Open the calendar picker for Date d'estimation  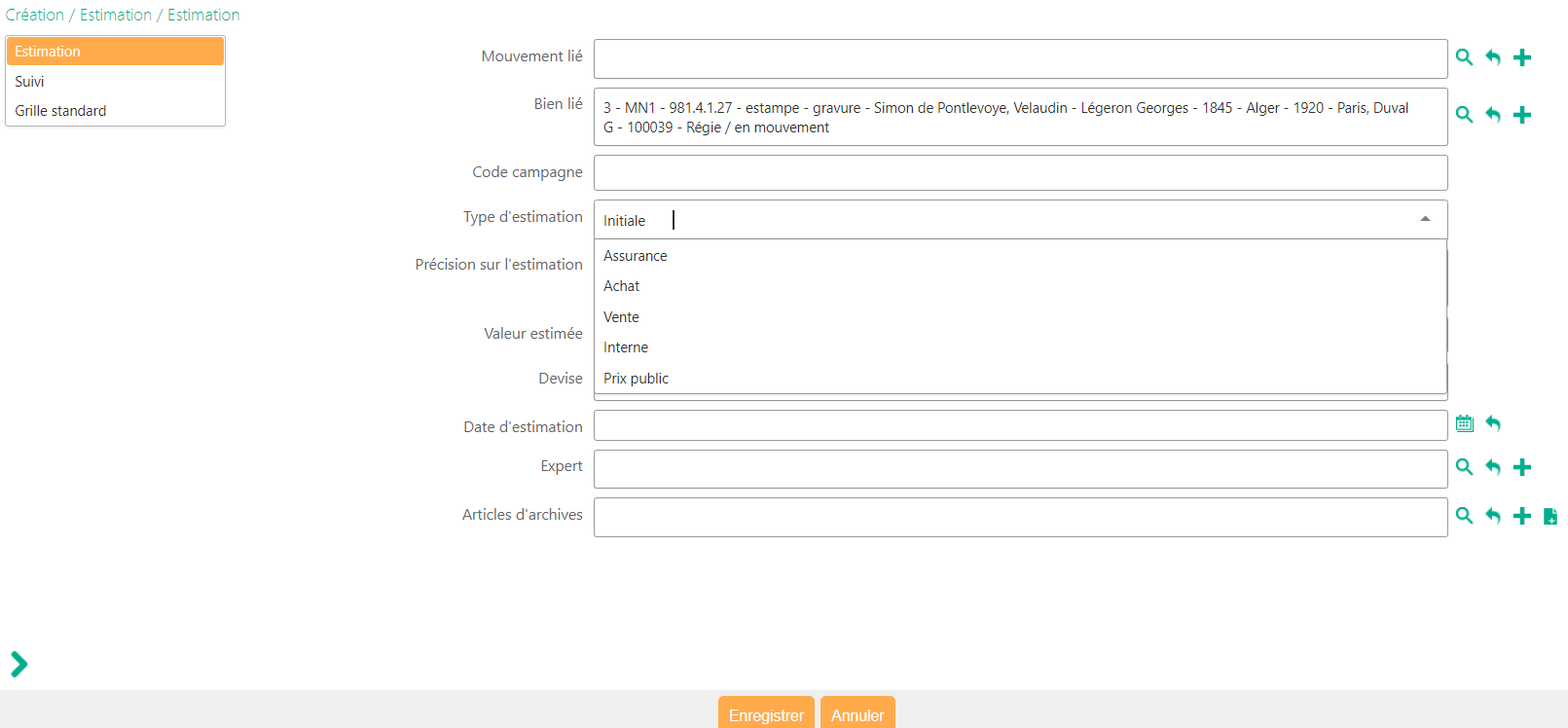click(x=1464, y=423)
